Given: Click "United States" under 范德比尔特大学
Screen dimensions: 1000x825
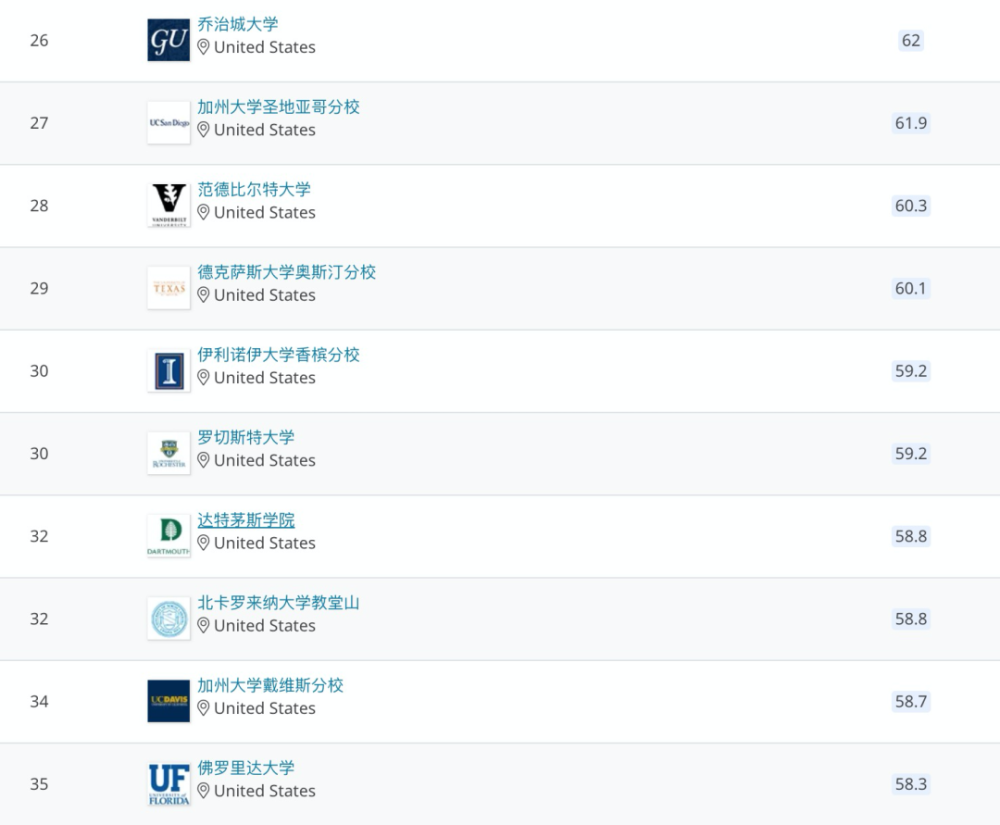Looking at the screenshot, I should point(265,212).
